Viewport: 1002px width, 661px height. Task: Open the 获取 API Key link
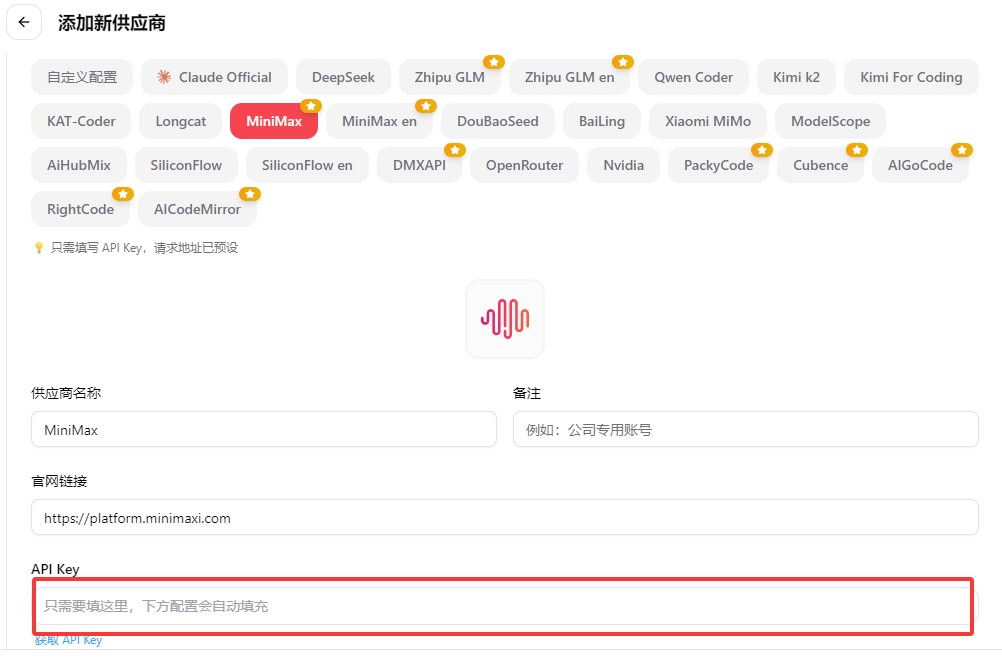tap(68, 640)
